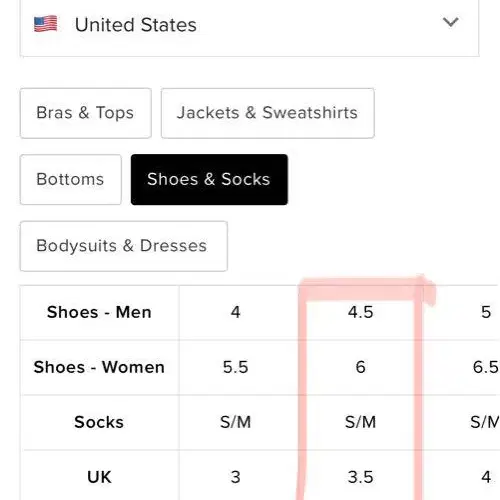Click the Shoes - Men row header

tap(99, 313)
